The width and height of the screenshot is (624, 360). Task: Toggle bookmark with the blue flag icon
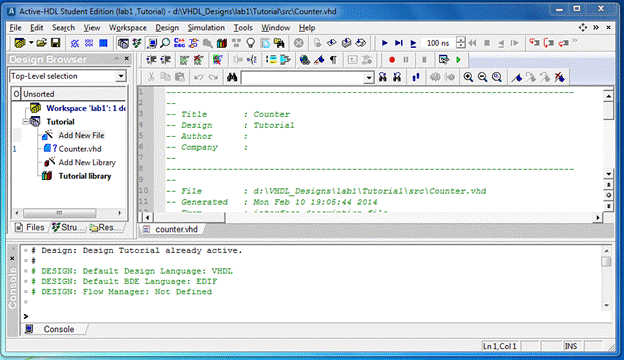coord(517,77)
